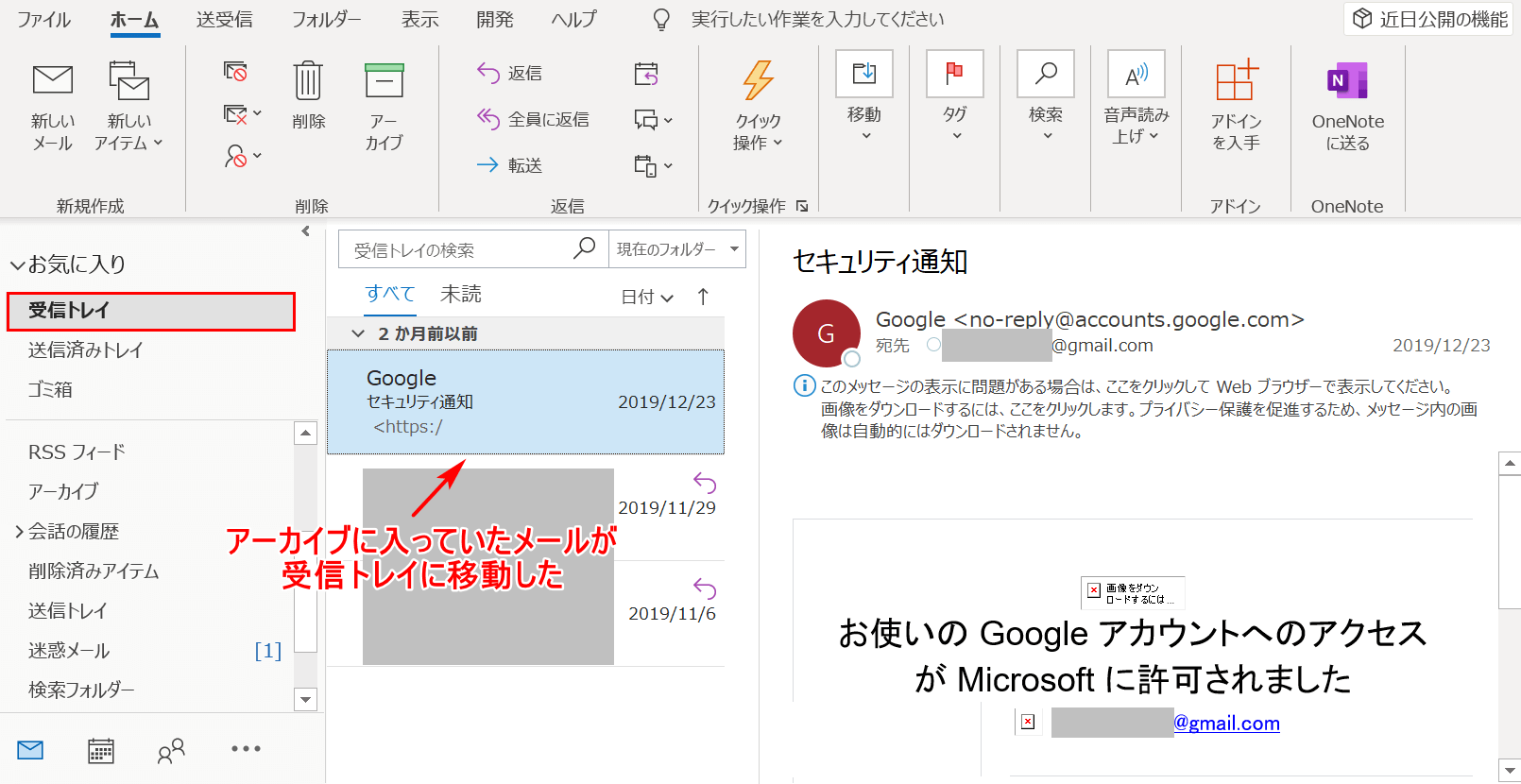The image size is (1521, 784).
Task: Toggle sort order arrow in message list
Action: tap(703, 297)
